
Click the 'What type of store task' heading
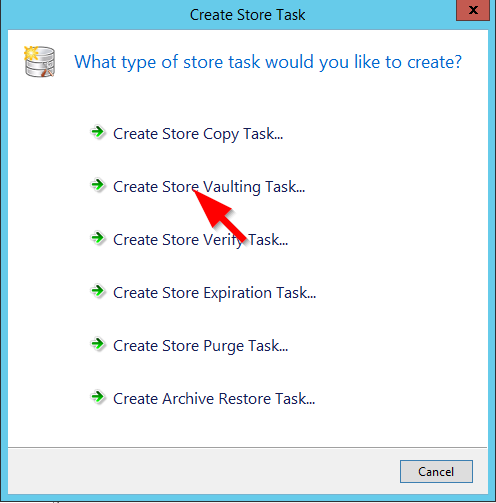(x=268, y=62)
